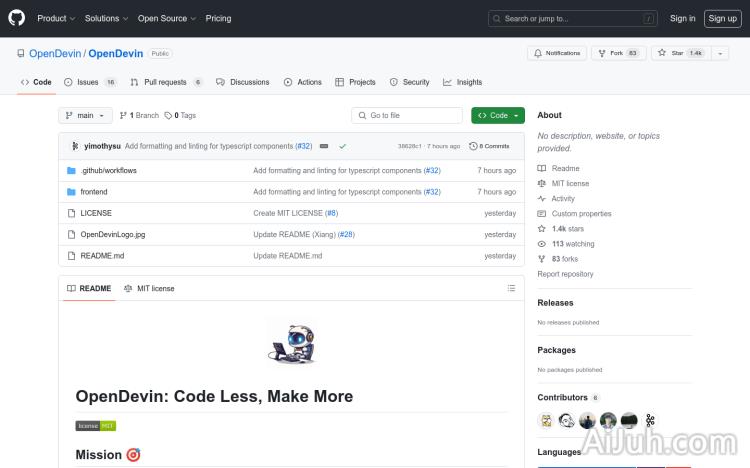750x468 pixels.
Task: Click the Sign up button
Action: pyautogui.click(x=721, y=18)
